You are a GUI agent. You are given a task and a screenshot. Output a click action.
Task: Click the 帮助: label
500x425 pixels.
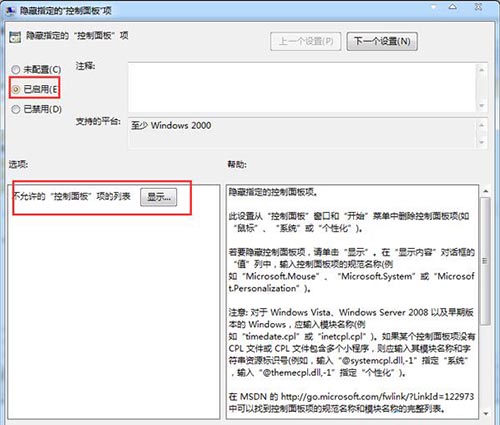237,164
